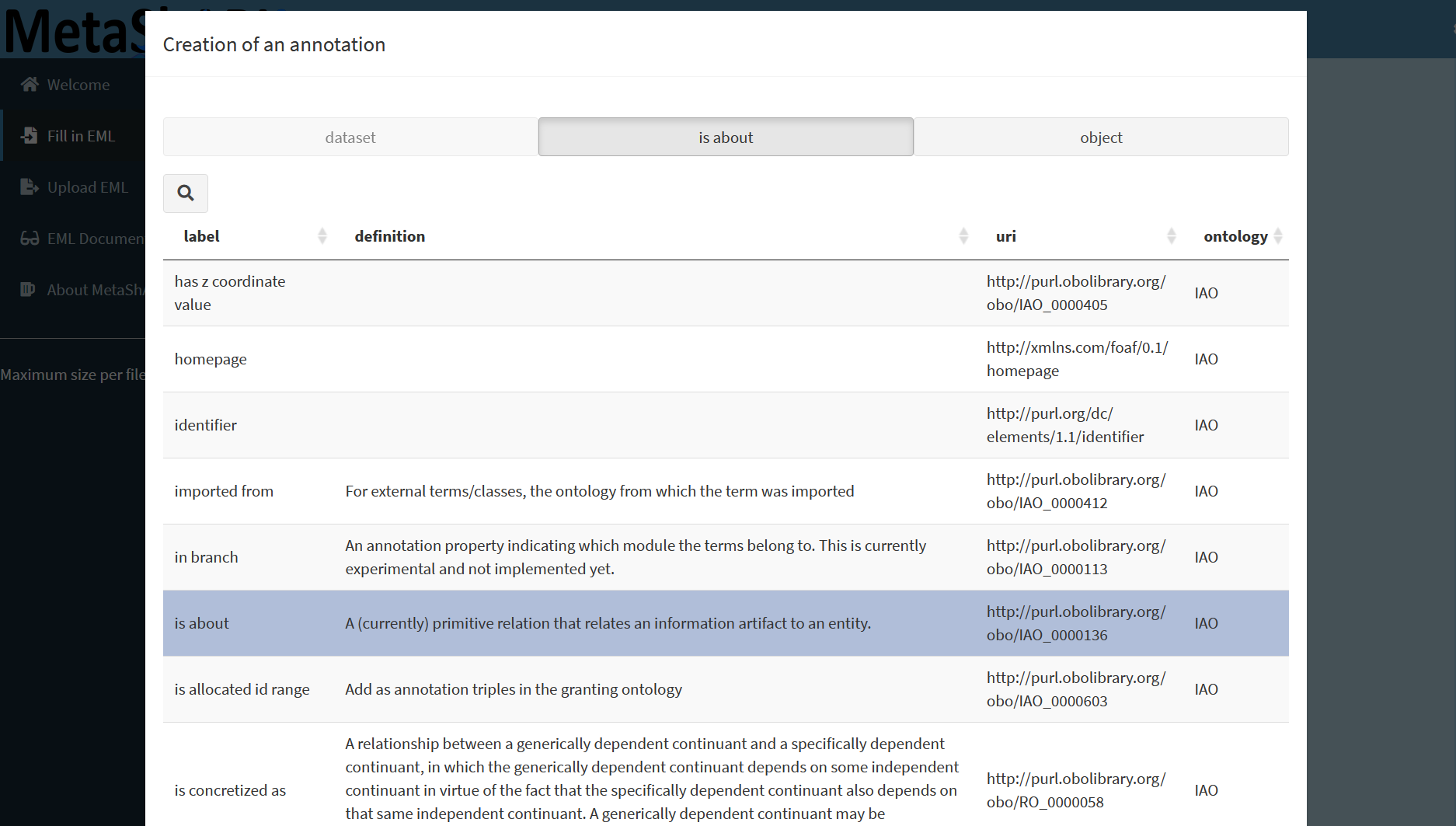Click uri cell ending elements/1.1/identifier

1079,425
